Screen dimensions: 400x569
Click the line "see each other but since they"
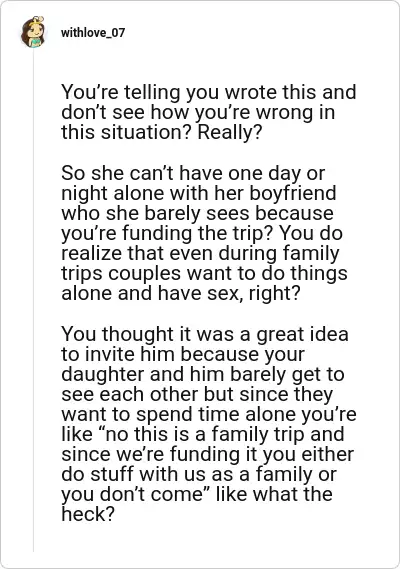[197, 394]
